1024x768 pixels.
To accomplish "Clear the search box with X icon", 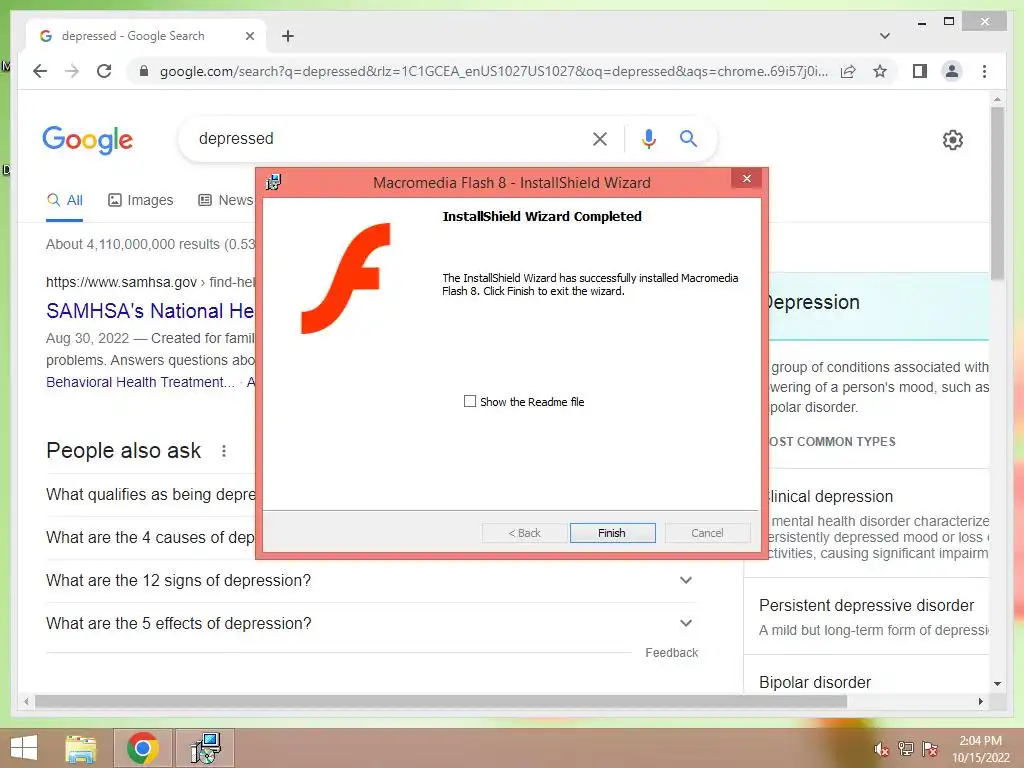I will [x=600, y=138].
